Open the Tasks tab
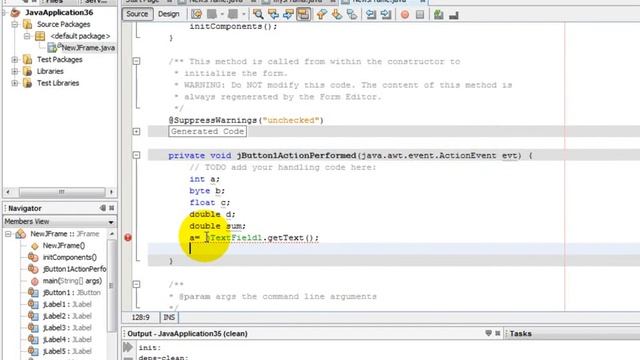640x360 pixels. [520, 333]
